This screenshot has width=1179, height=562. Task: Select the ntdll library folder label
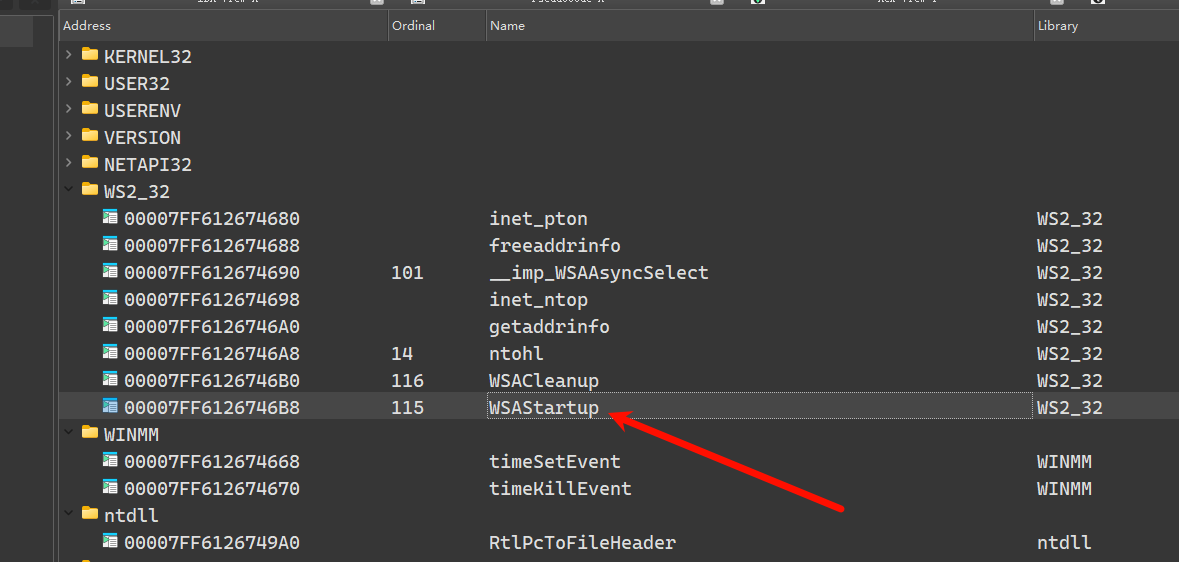point(132,515)
